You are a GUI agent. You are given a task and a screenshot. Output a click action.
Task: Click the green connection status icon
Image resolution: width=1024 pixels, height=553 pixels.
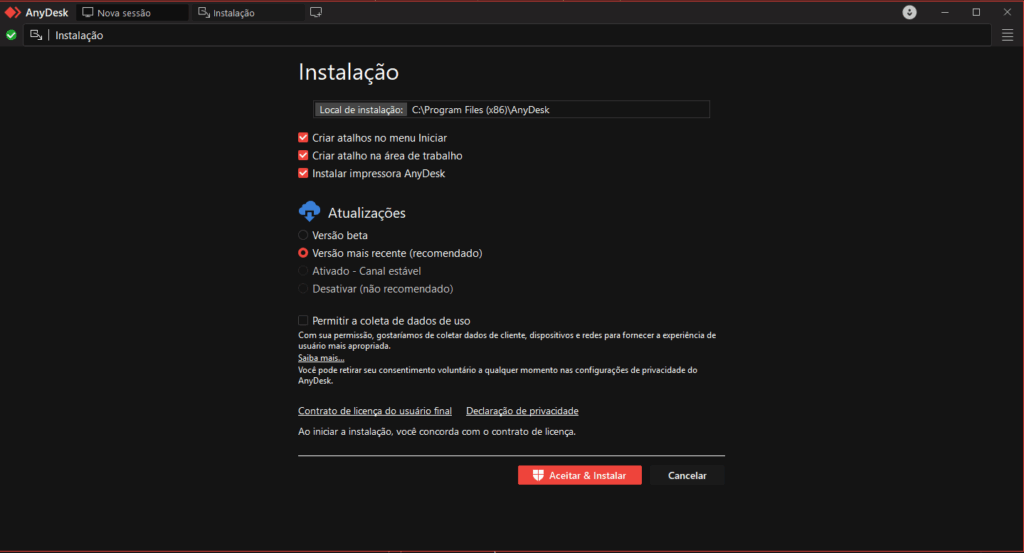coord(11,35)
